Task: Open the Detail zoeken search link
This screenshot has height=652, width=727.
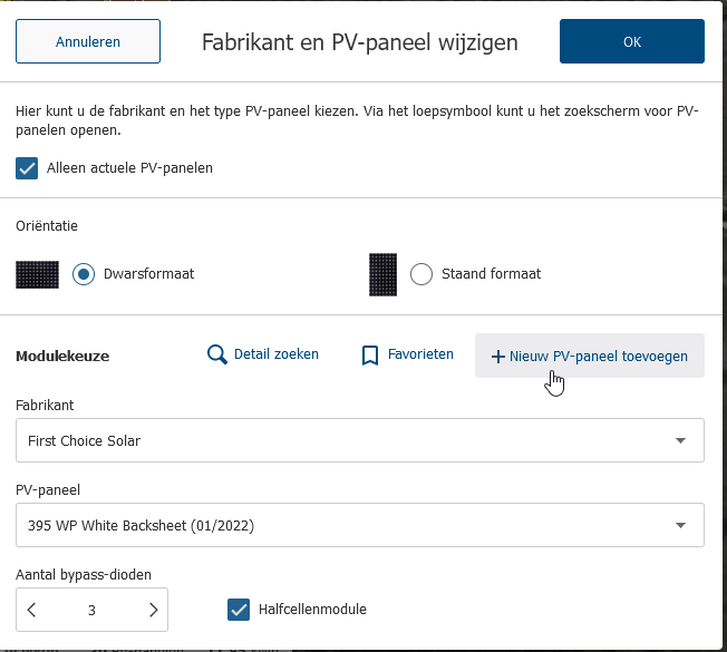Action: coord(276,354)
